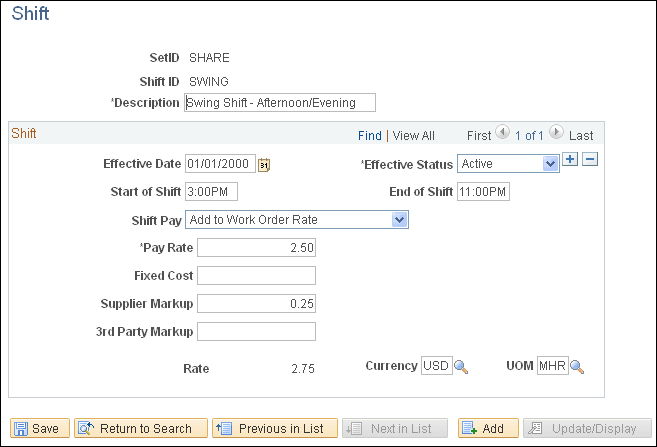This screenshot has width=657, height=447.
Task: Click the Find link in Shift grid
Action: coord(370,136)
